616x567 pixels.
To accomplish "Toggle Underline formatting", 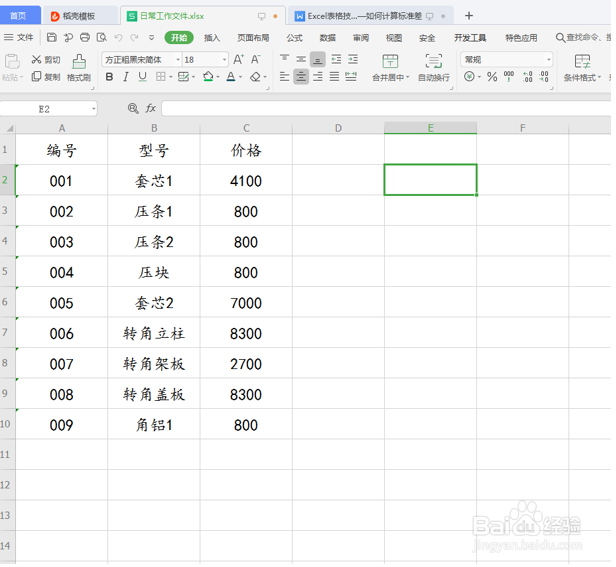I will click(x=143, y=77).
